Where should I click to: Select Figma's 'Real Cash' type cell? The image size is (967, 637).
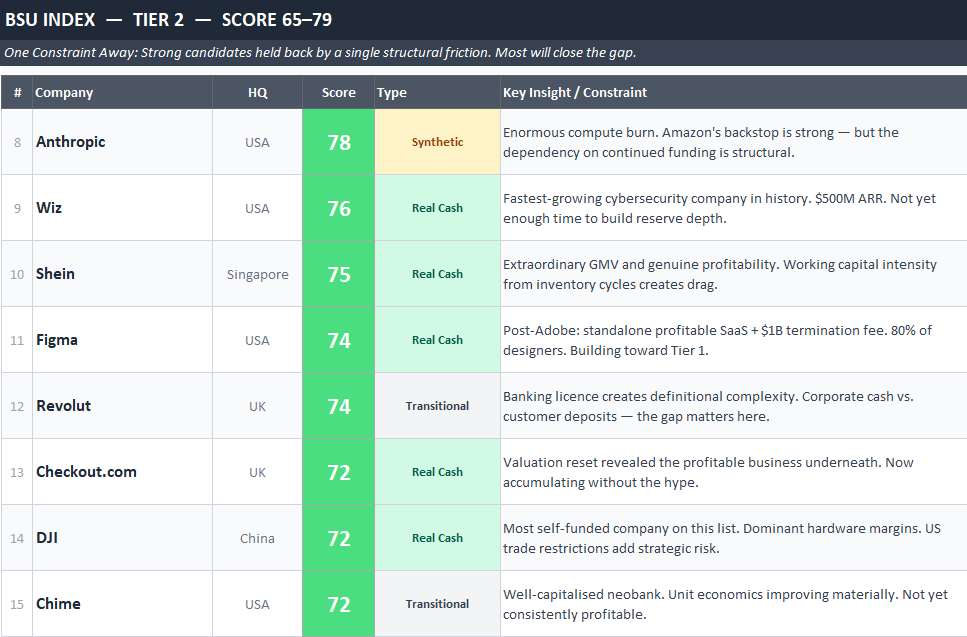tap(437, 340)
